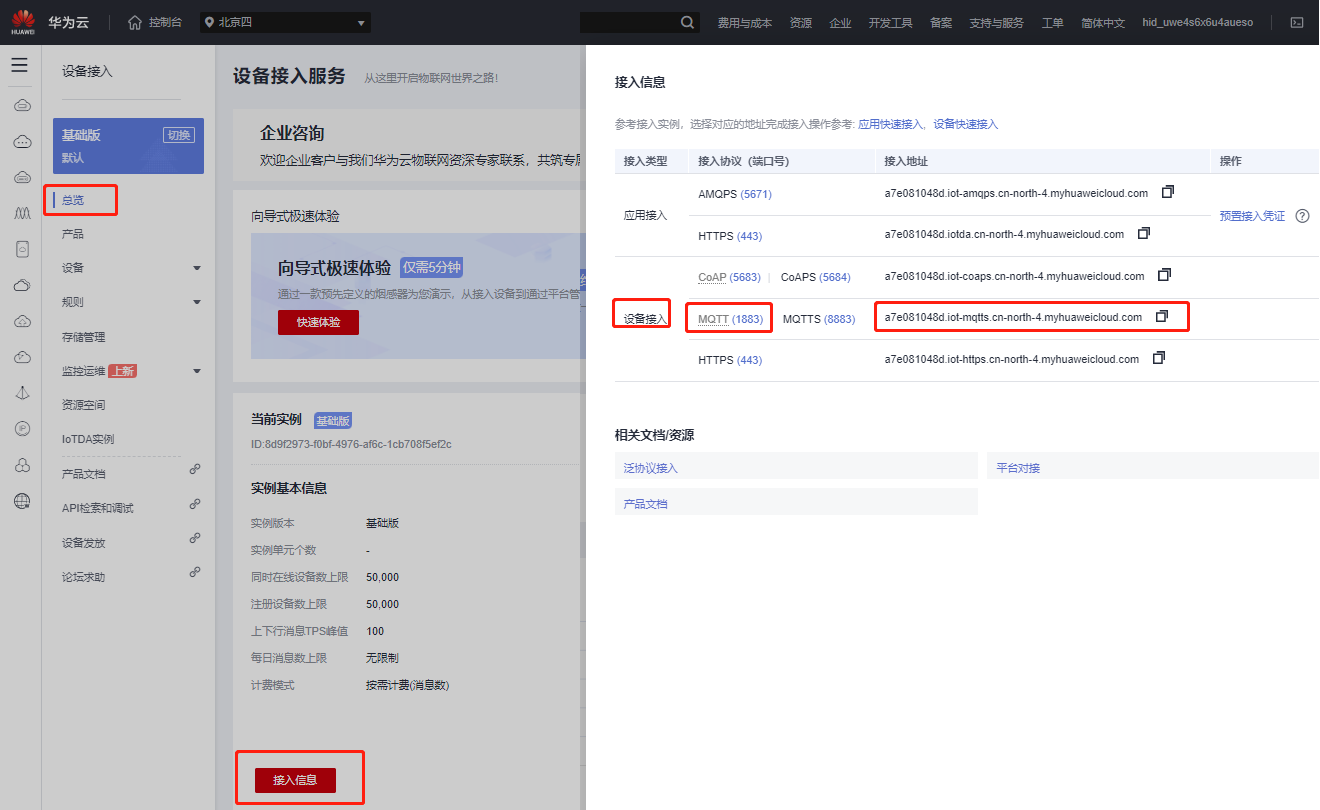The height and width of the screenshot is (810, 1320).
Task: Click the sidebar globe icon
Action: tap(21, 501)
